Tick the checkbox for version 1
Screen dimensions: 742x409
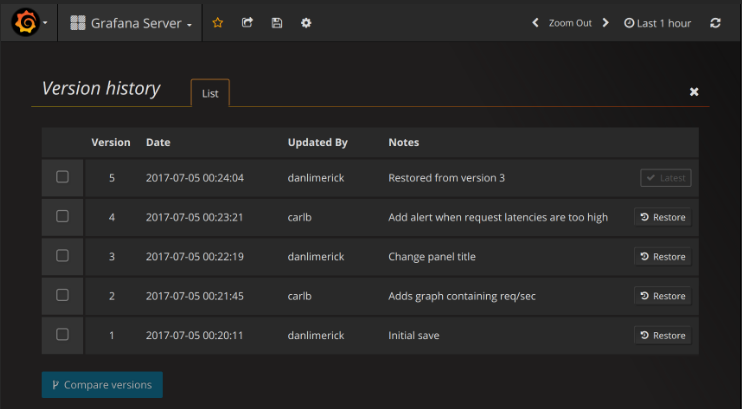coord(62,335)
